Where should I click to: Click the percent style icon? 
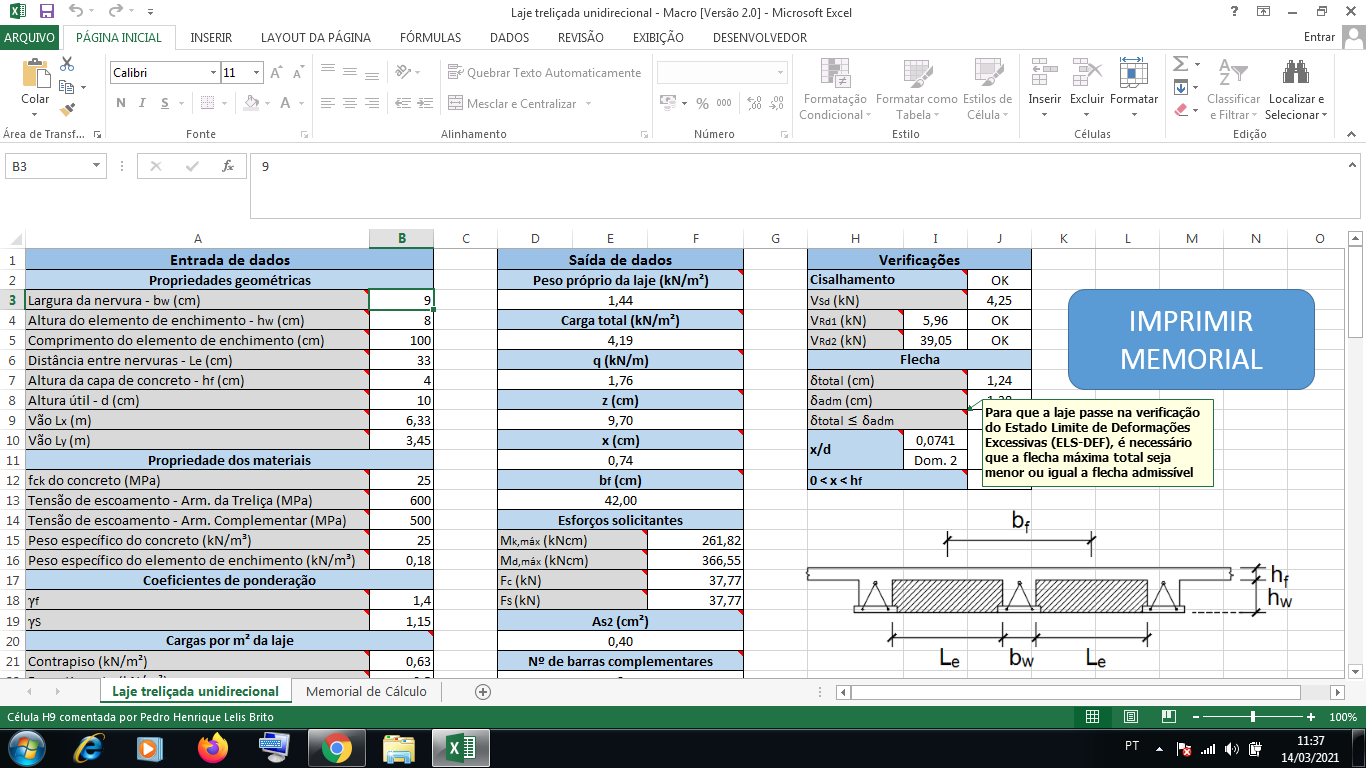click(702, 103)
